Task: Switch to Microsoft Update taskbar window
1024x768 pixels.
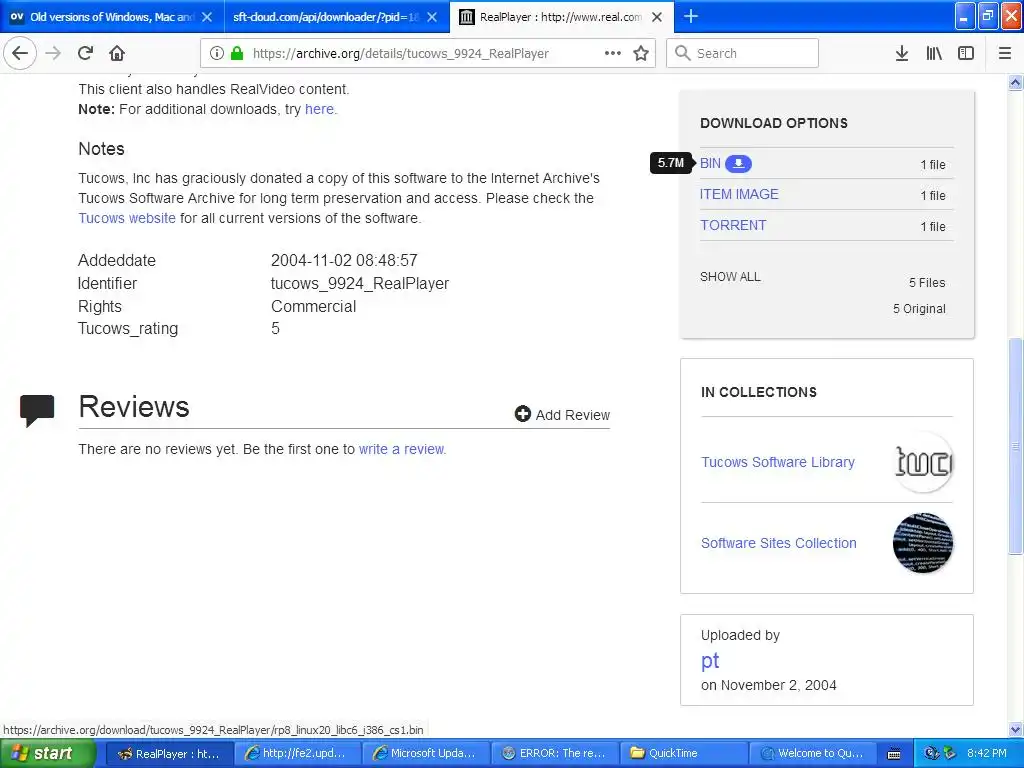Action: point(424,754)
